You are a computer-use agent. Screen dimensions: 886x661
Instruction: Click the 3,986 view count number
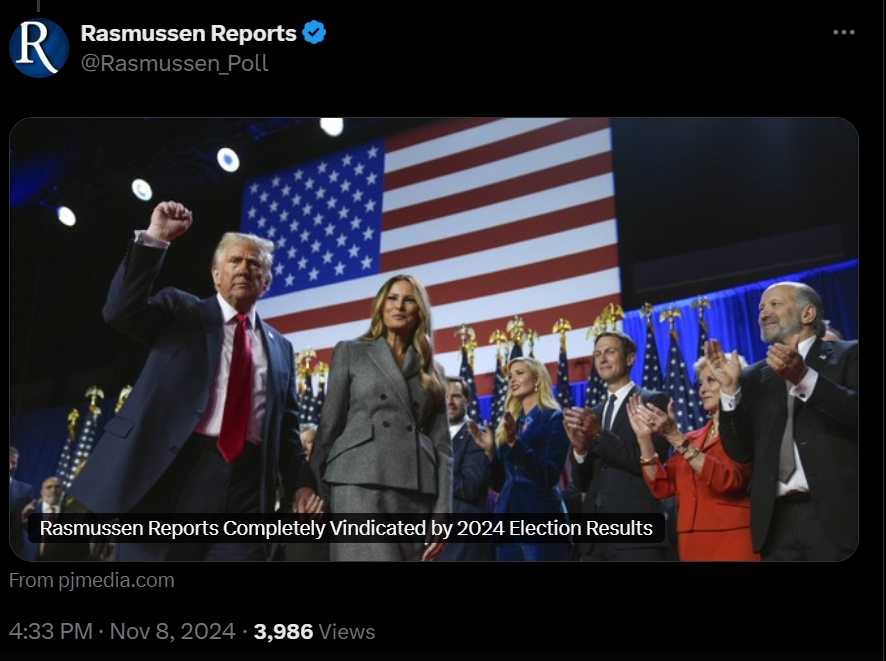[x=283, y=631]
